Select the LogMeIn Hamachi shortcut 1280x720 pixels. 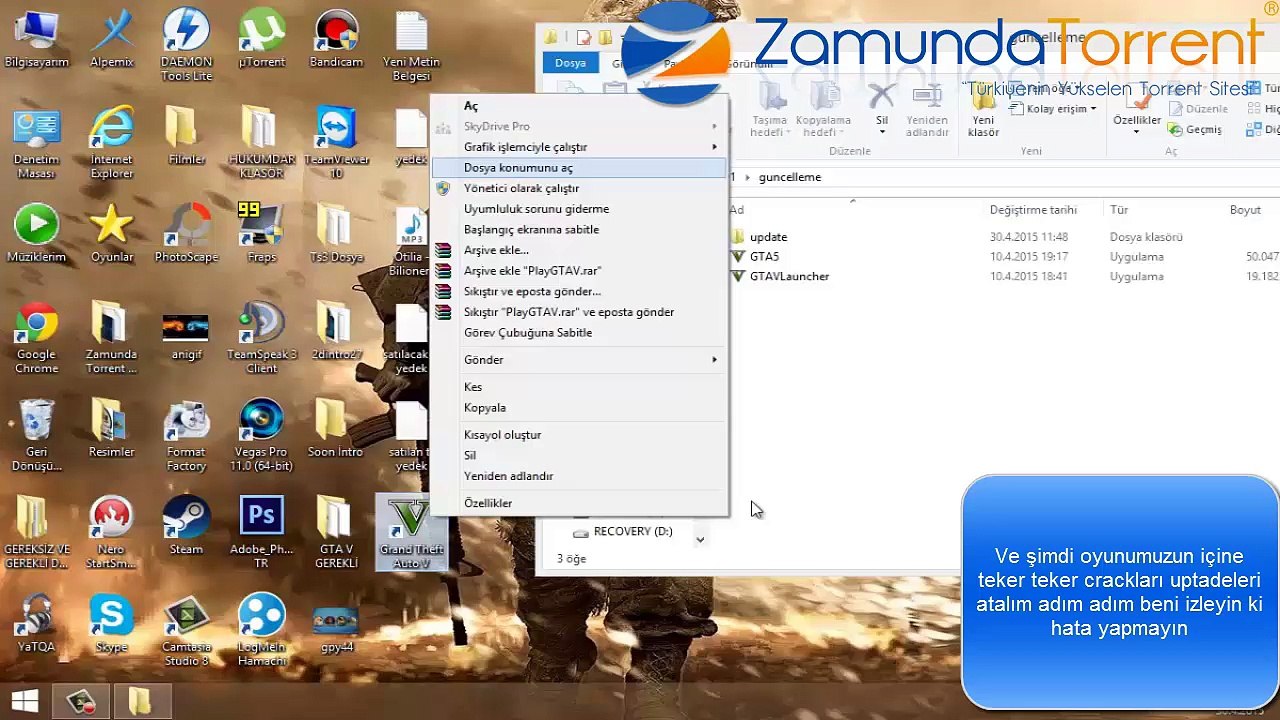tap(261, 630)
